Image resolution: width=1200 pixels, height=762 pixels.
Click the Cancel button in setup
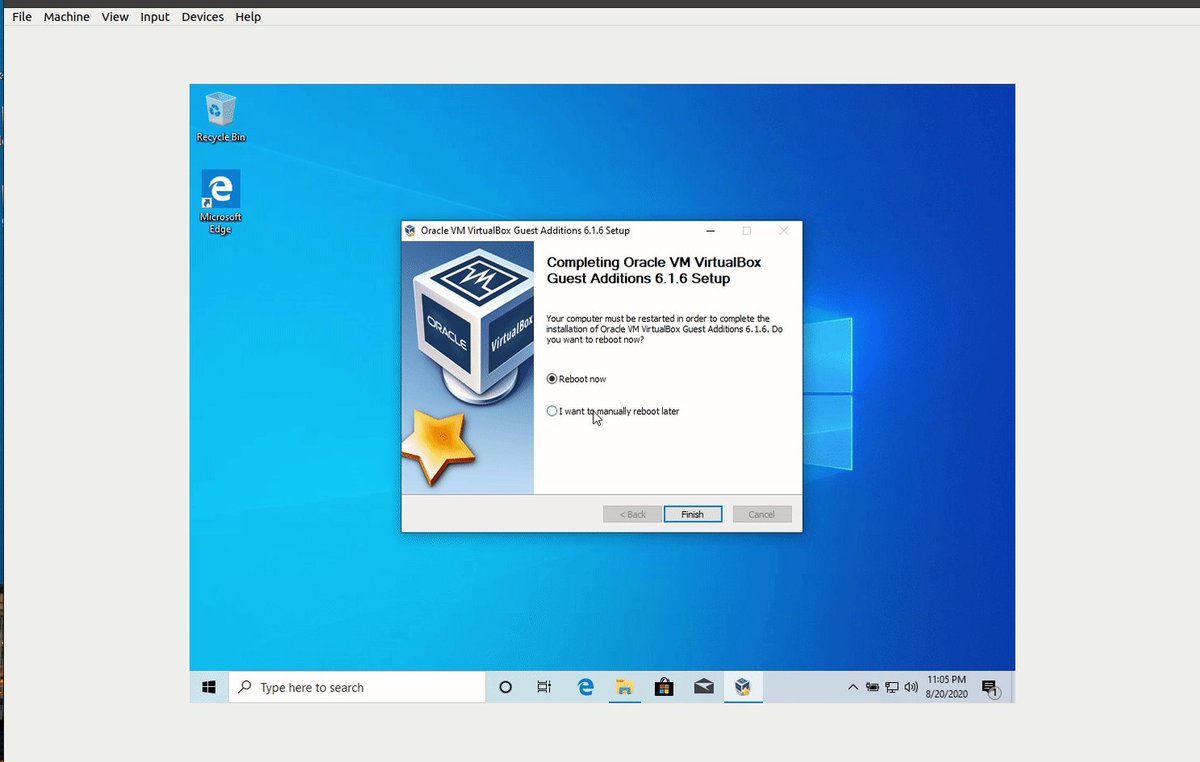coord(762,514)
